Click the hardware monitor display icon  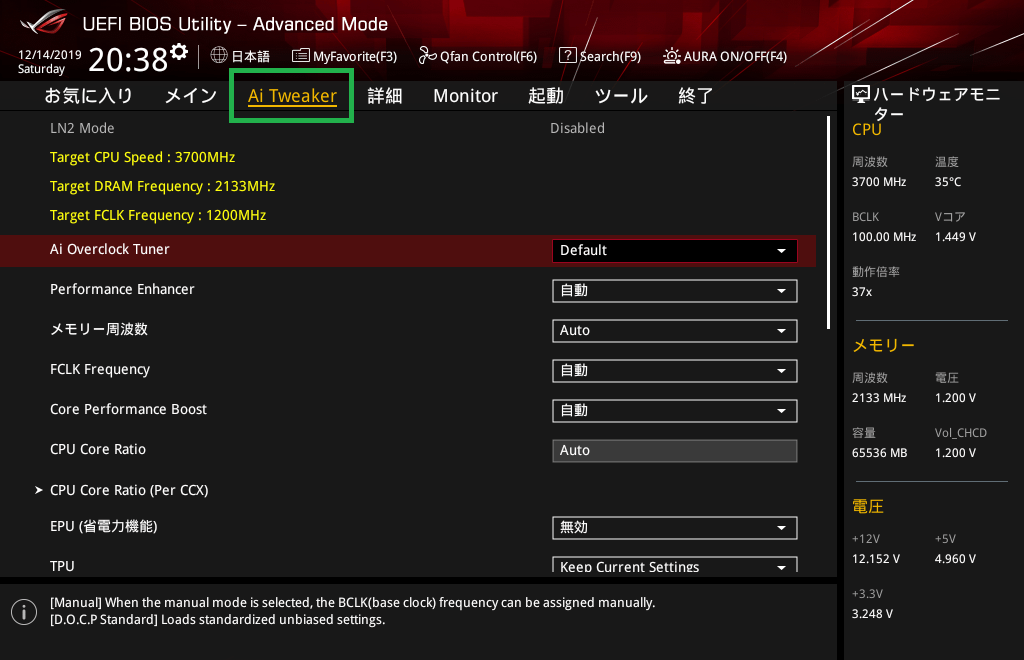[x=860, y=95]
